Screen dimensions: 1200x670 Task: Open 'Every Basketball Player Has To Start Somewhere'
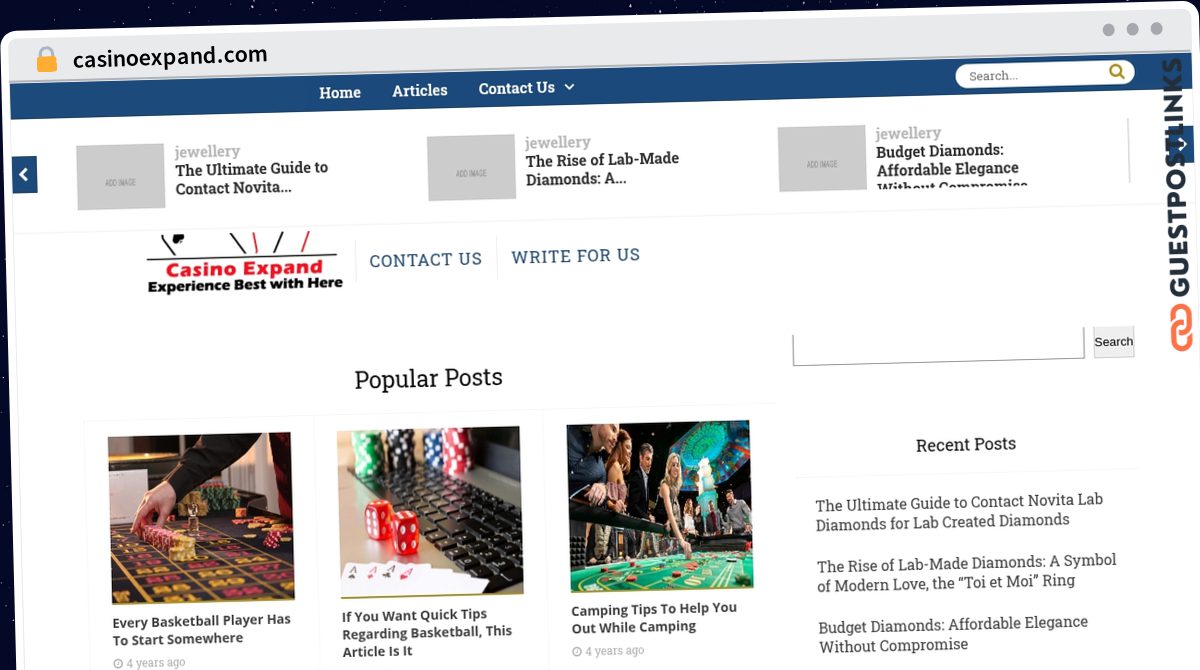[x=201, y=629]
